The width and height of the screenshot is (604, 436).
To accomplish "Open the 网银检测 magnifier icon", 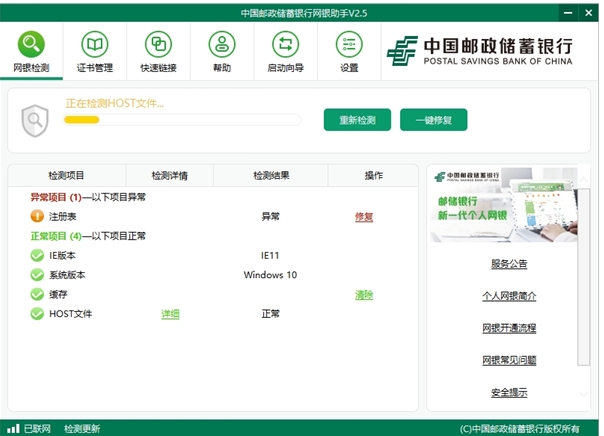I will [x=31, y=44].
